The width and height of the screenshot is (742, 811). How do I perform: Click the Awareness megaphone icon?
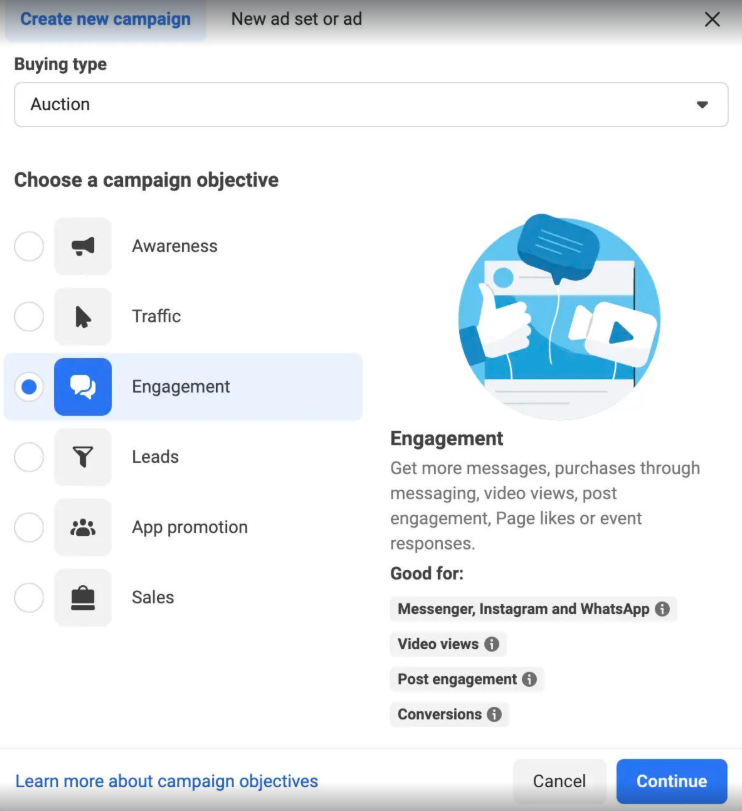83,246
